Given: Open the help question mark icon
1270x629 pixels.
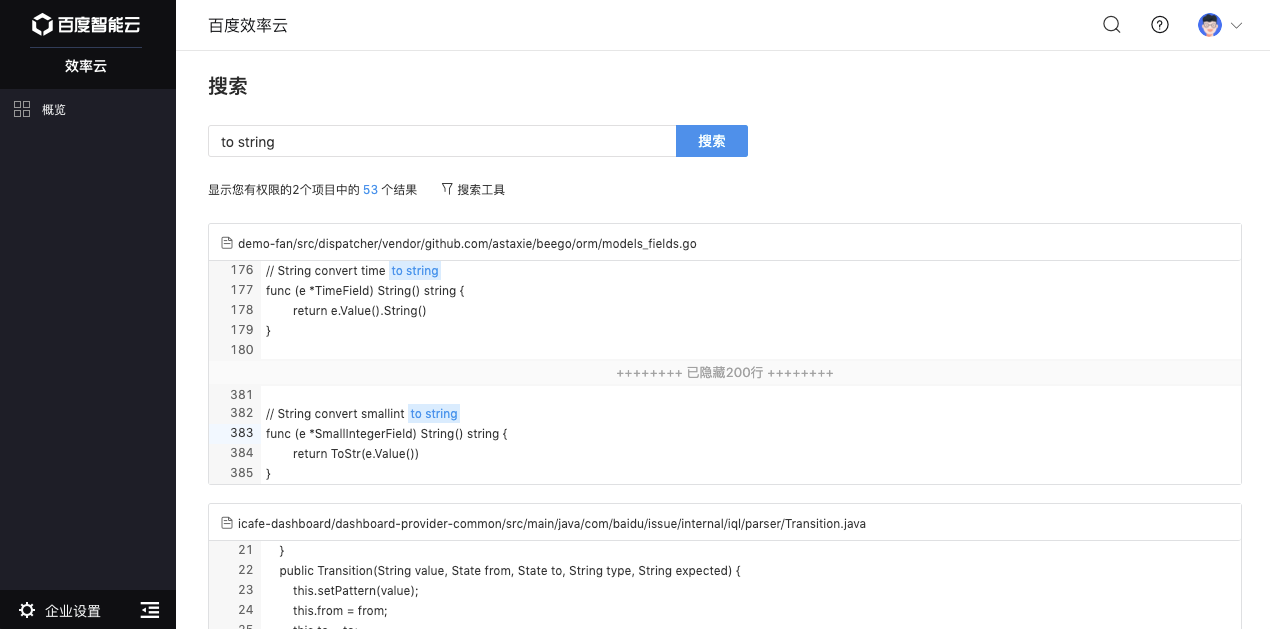Looking at the screenshot, I should click(x=1160, y=25).
